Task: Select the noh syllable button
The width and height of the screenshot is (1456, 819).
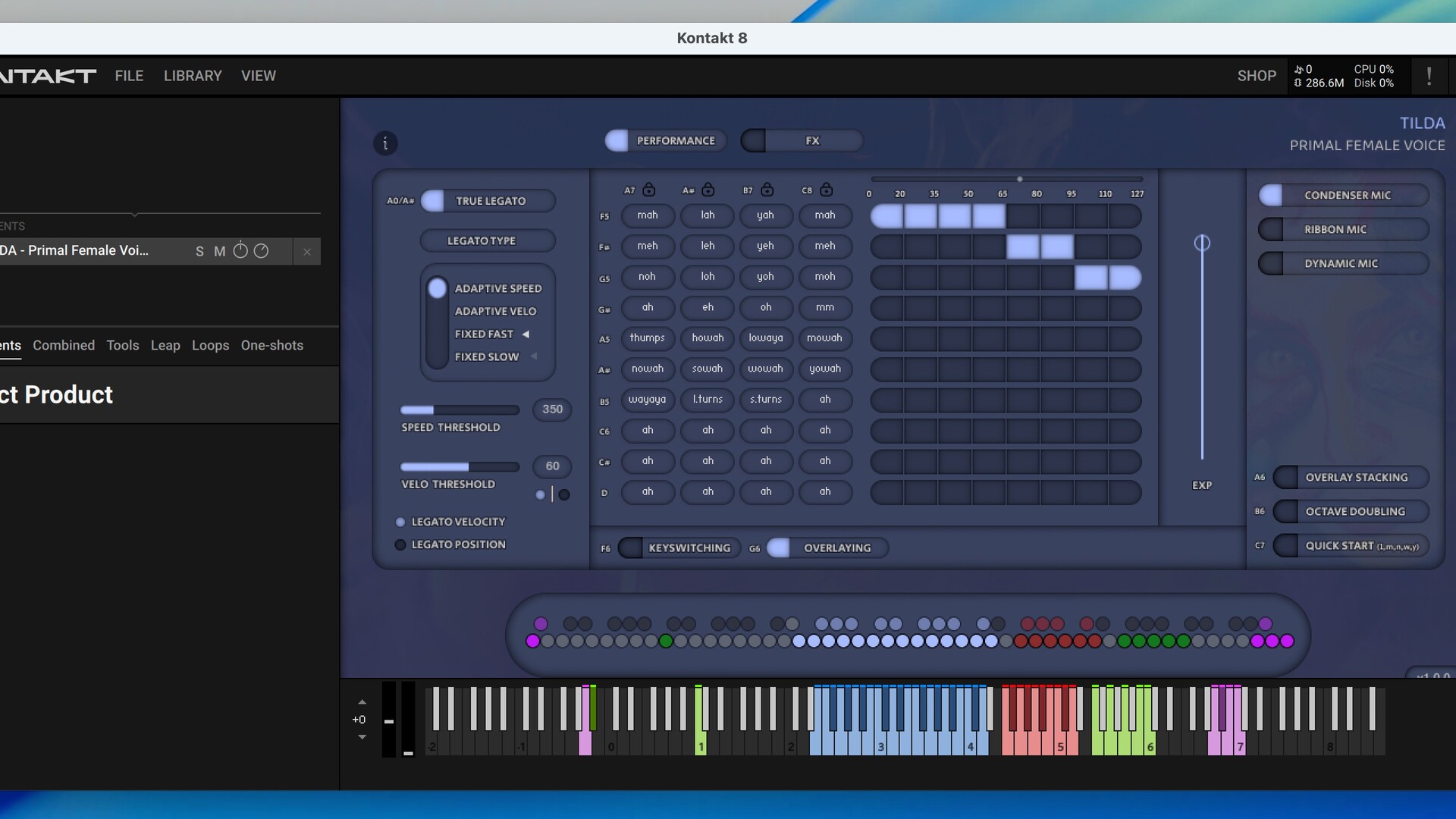Action: click(647, 277)
